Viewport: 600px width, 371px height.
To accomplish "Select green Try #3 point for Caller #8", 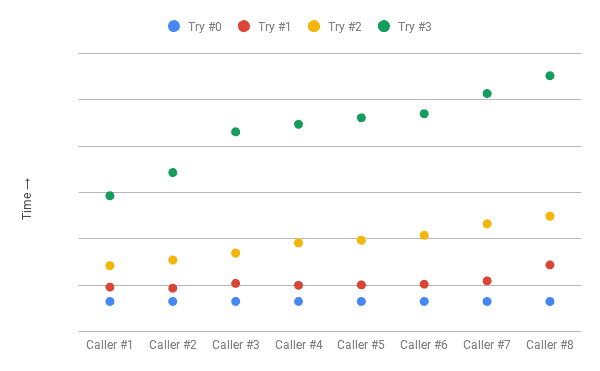I will [x=549, y=76].
